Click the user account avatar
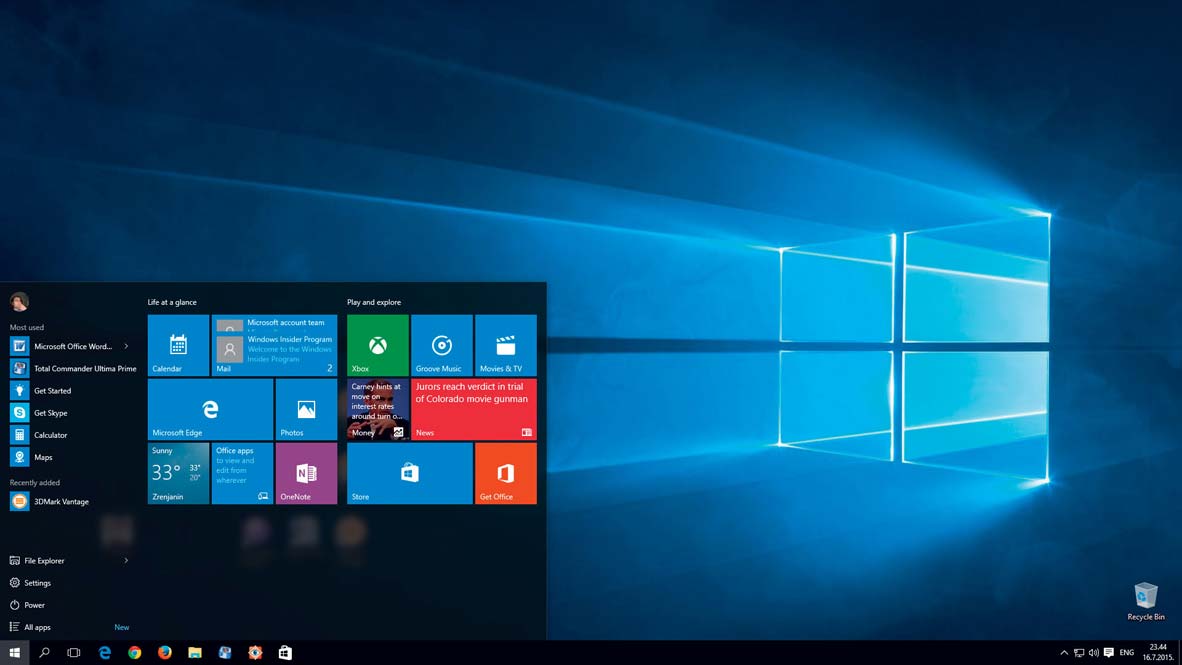The image size is (1182, 665). pos(20,302)
